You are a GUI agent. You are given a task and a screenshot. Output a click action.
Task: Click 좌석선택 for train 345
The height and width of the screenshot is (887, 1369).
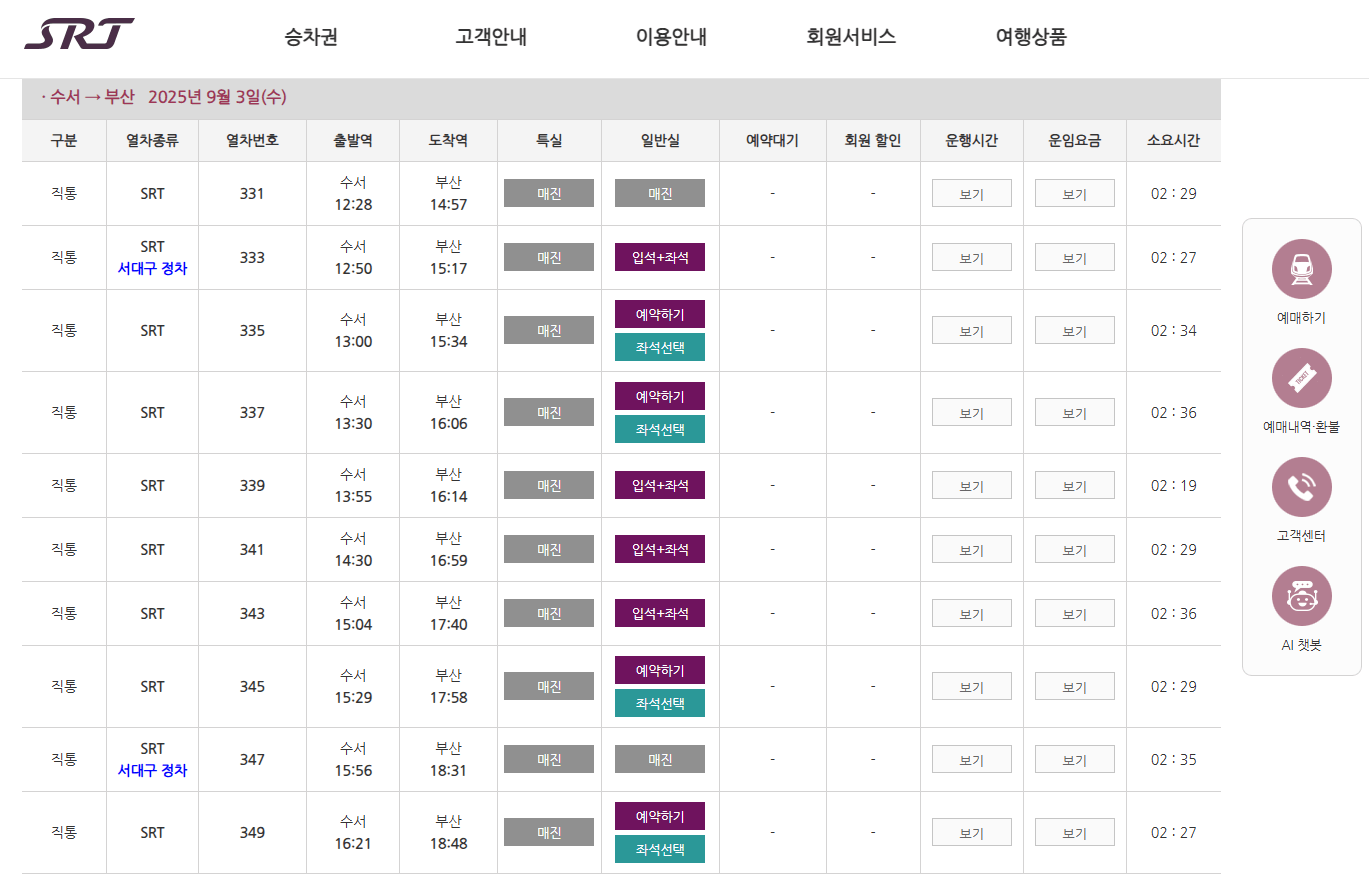click(660, 703)
